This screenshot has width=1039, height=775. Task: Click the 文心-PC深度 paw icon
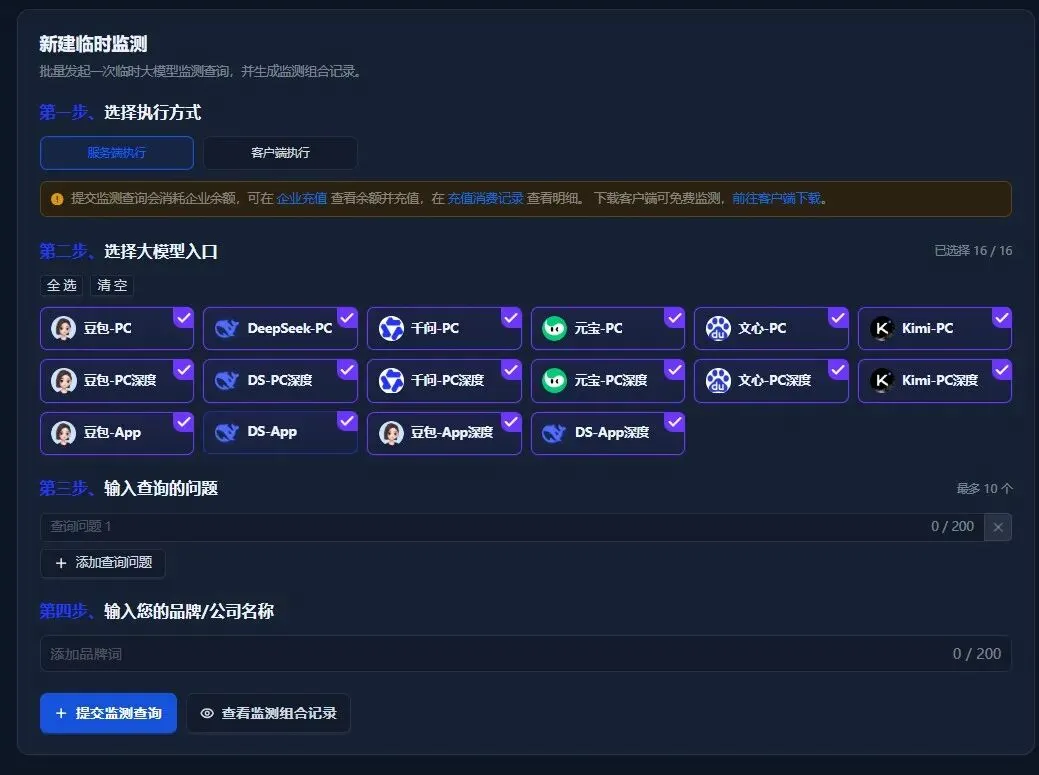(718, 380)
